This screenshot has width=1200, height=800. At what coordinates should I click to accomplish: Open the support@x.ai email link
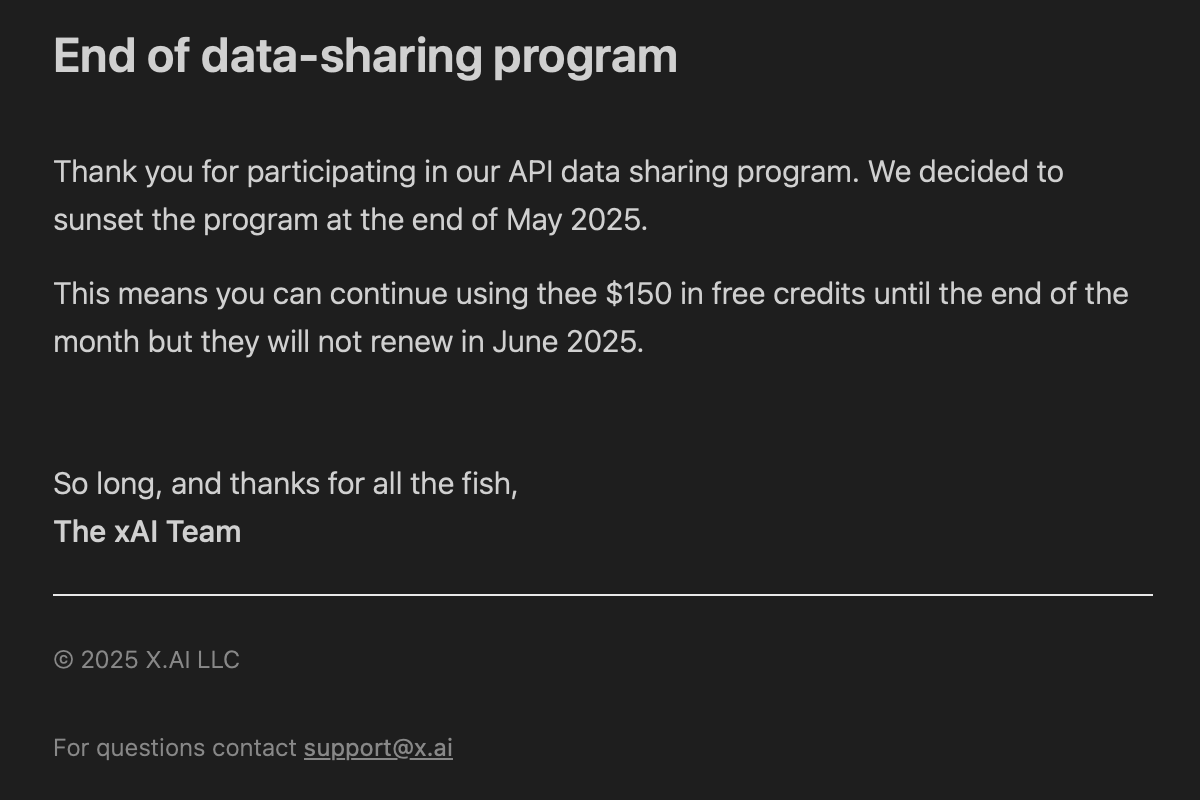[x=378, y=748]
